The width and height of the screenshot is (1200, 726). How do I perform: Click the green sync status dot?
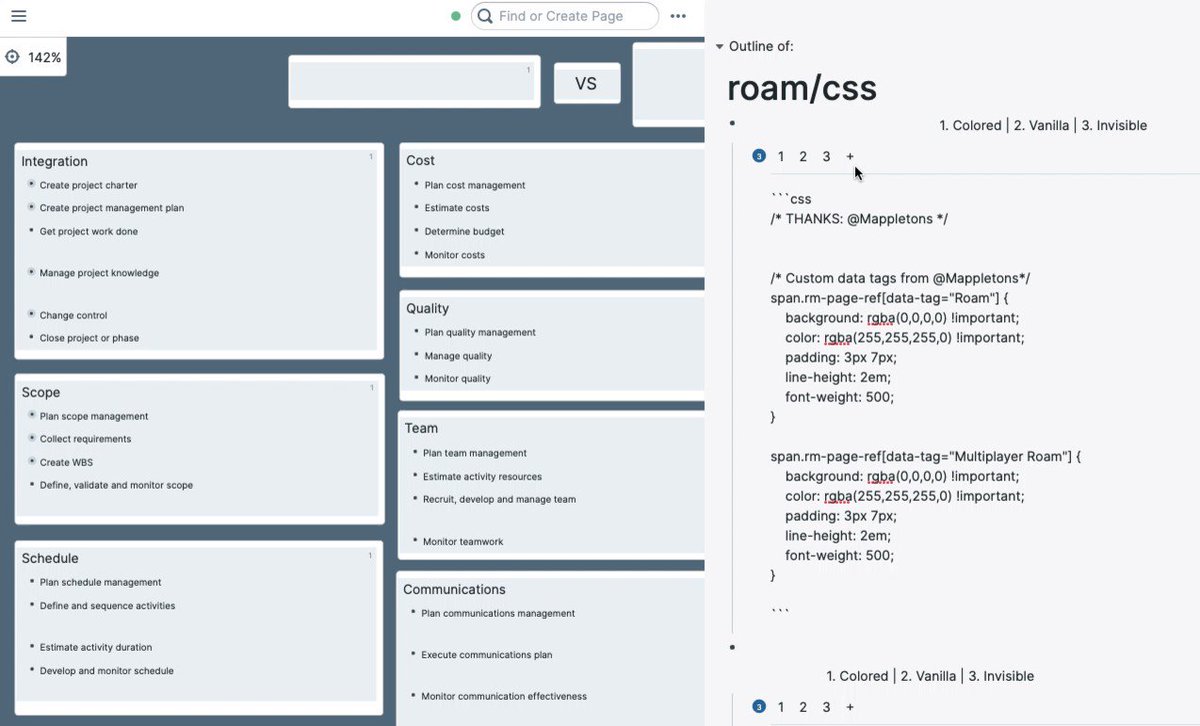[456, 16]
